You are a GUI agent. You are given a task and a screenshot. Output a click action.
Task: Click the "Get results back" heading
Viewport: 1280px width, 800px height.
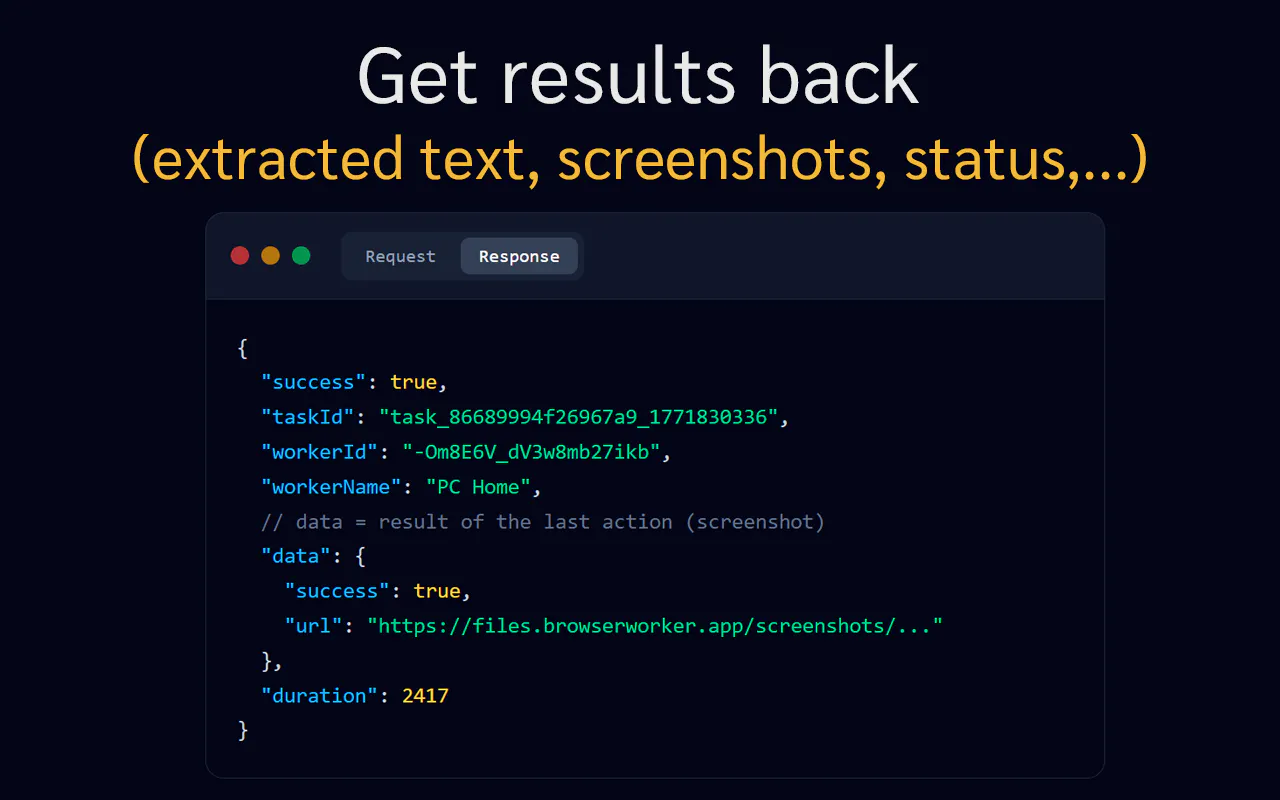tap(638, 77)
